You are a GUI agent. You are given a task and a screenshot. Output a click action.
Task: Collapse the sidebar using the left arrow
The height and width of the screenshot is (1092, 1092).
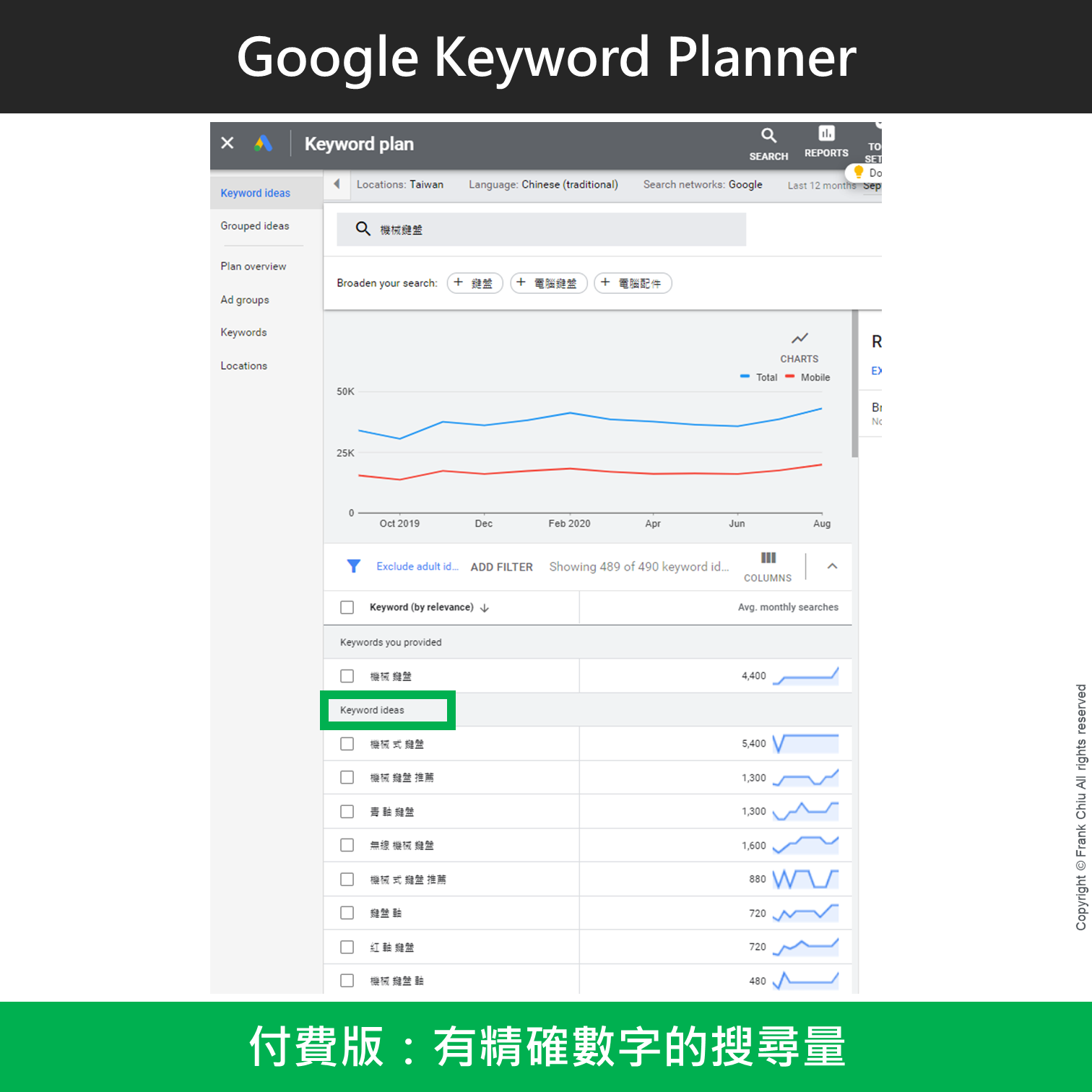tap(337, 184)
